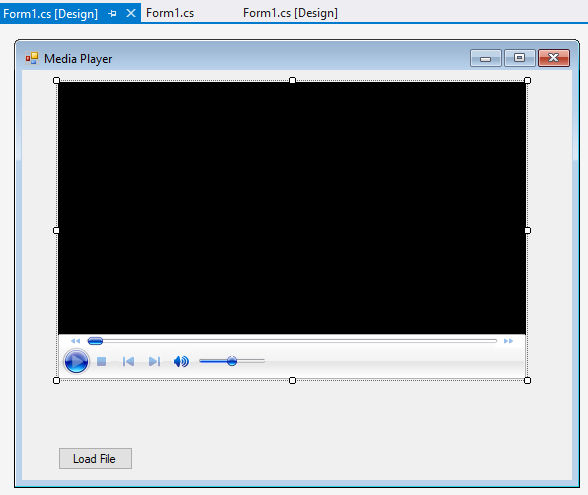Close the active Form1.cs [Design] tab

pos(131,14)
